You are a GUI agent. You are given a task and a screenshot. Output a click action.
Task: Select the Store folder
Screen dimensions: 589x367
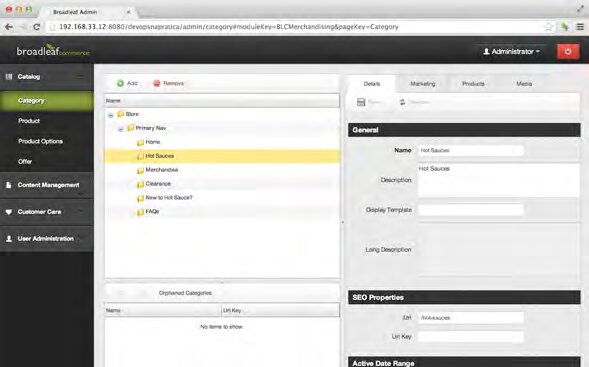(128, 114)
